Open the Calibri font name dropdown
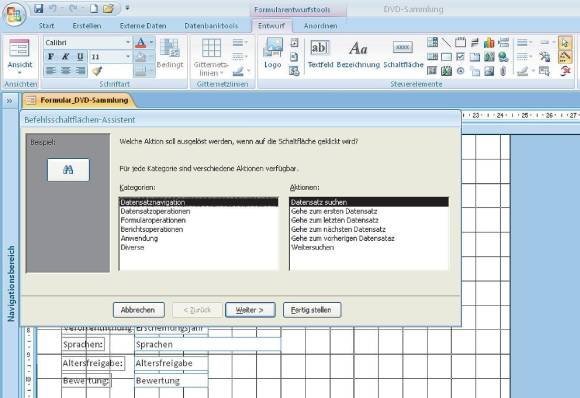This screenshot has height=398, width=580. click(x=128, y=43)
